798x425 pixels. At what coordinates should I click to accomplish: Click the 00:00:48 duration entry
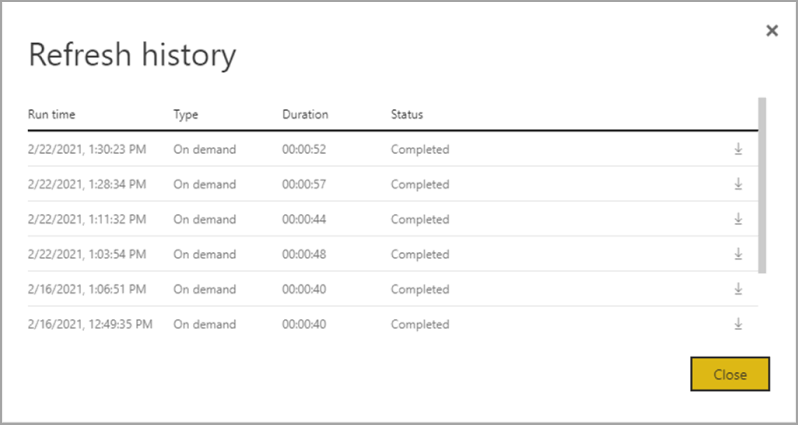(x=305, y=255)
